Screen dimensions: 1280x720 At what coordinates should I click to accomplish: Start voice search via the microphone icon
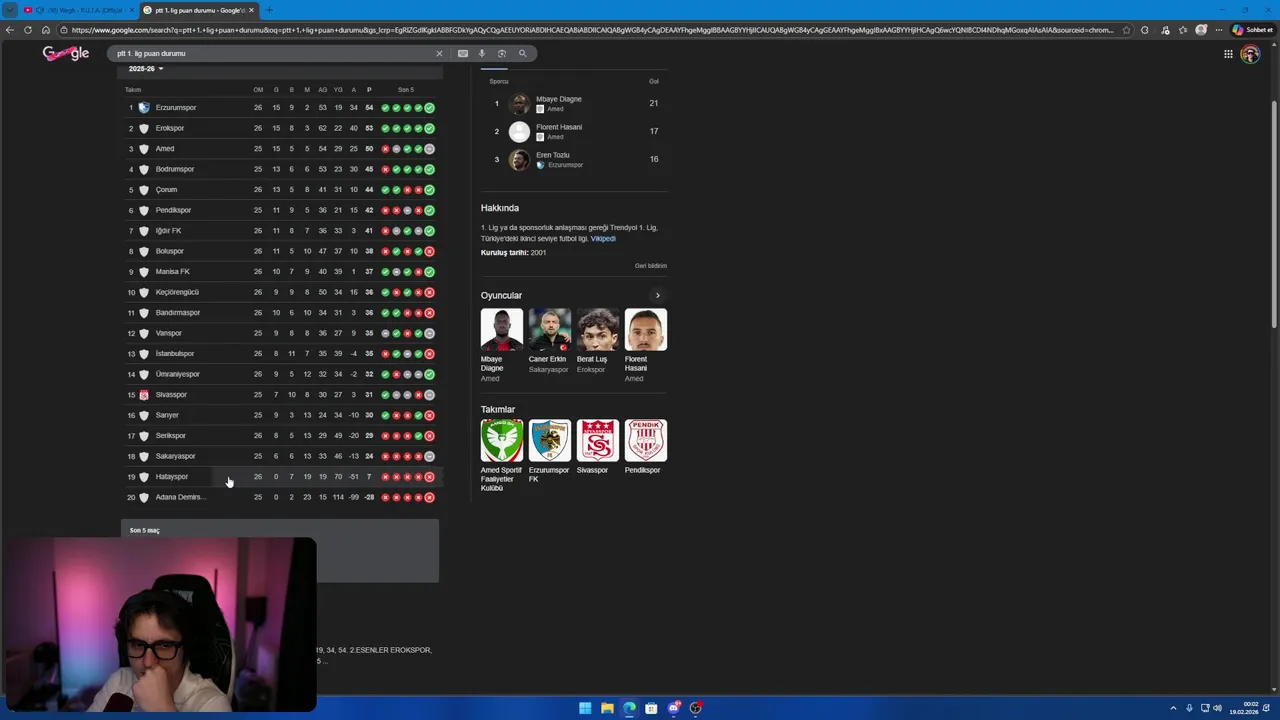[482, 54]
